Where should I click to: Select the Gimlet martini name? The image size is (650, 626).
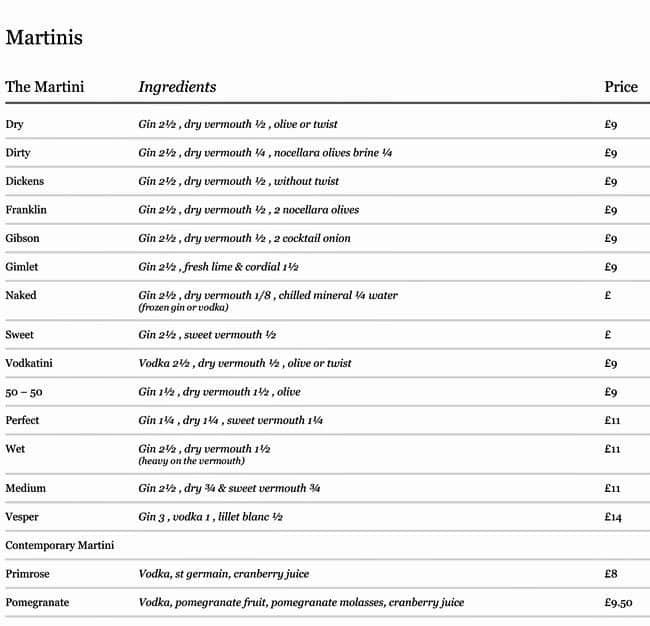coord(22,267)
